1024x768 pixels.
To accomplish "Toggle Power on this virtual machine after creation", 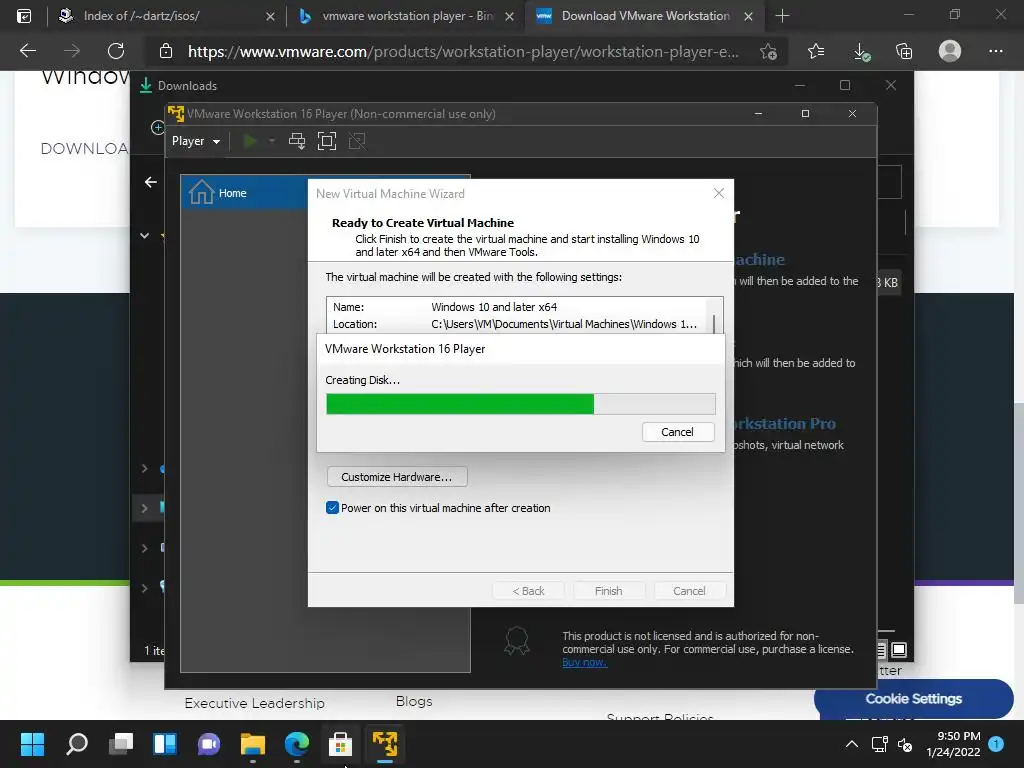I will [x=332, y=508].
